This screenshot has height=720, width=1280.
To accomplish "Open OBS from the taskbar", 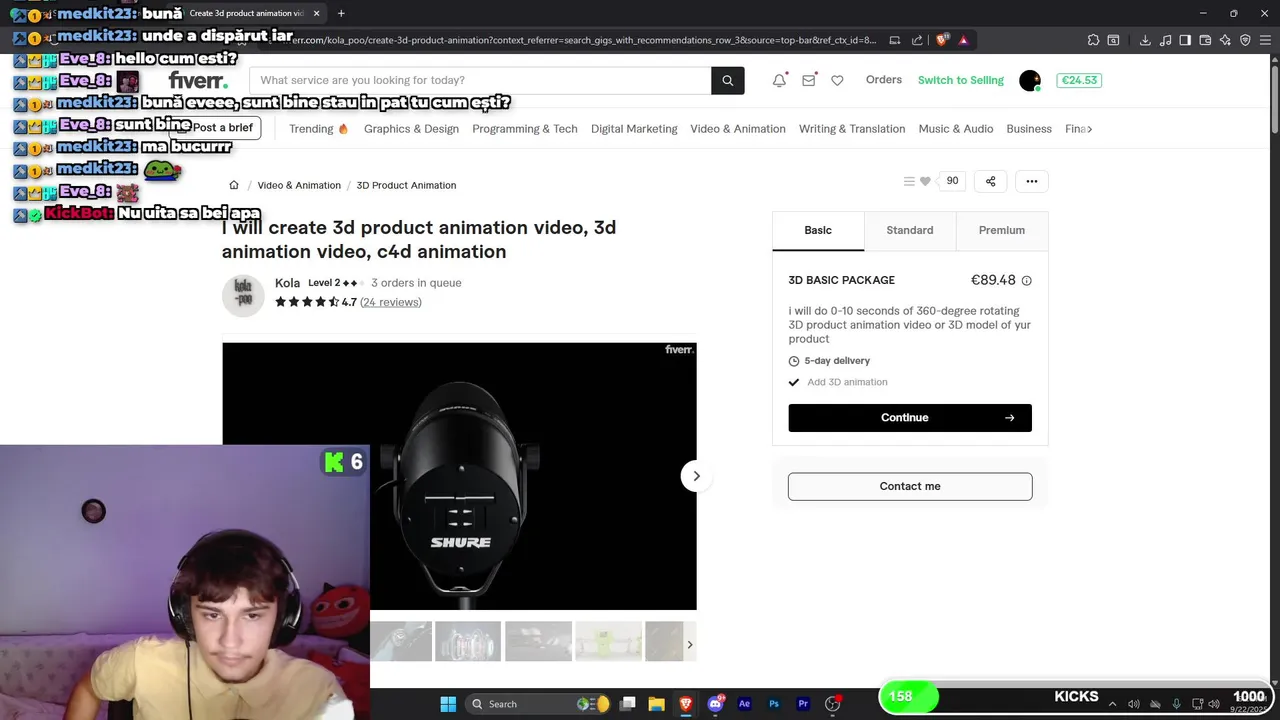I will [x=832, y=704].
